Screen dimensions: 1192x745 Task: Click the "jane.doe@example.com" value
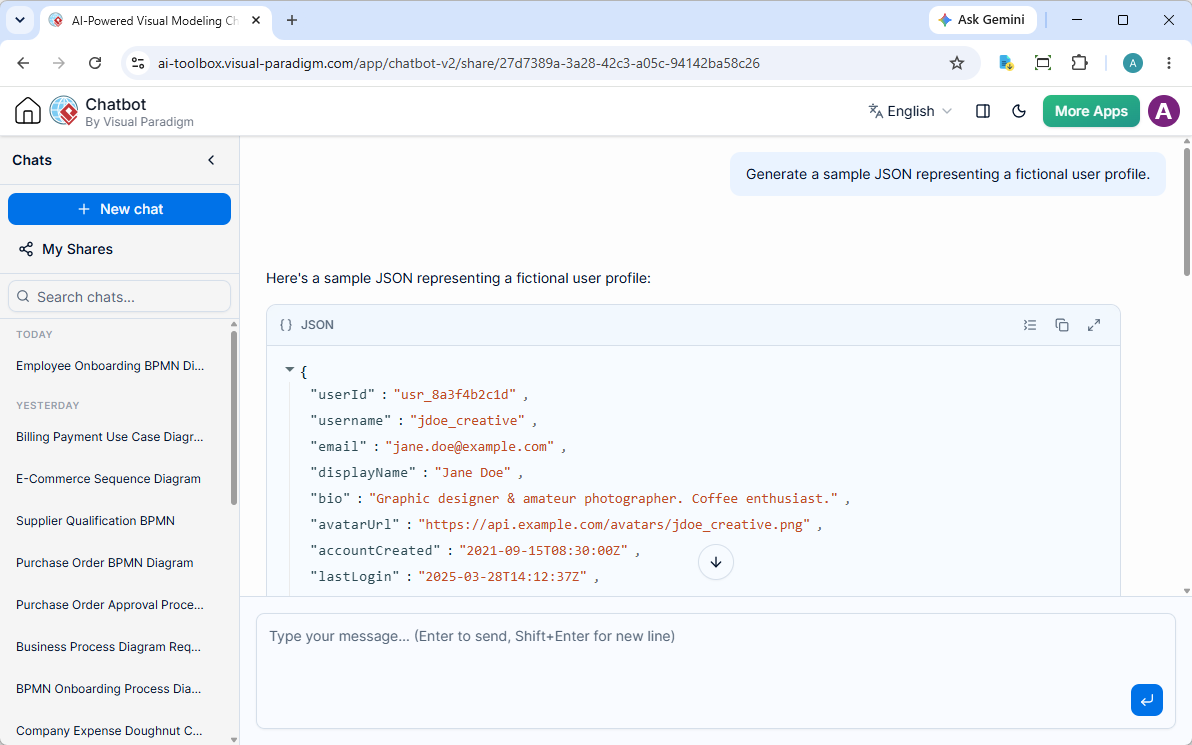tap(470, 447)
